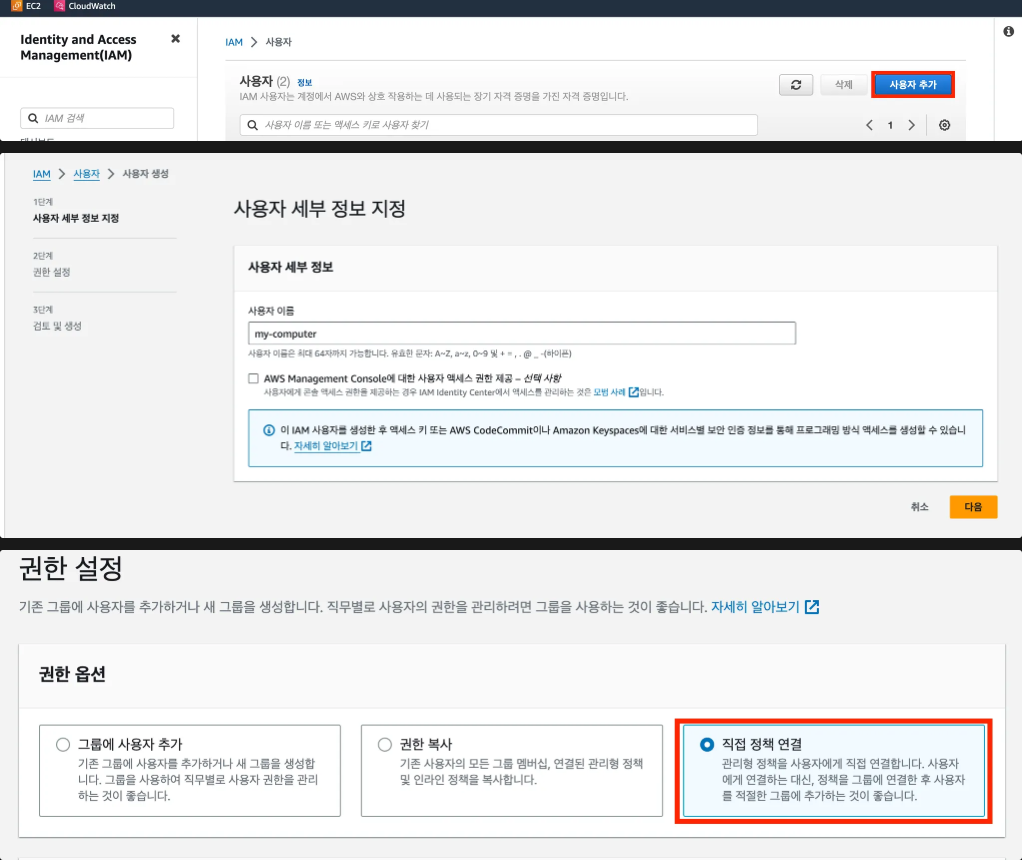Click the search icon in the user filter box

[x=253, y=125]
